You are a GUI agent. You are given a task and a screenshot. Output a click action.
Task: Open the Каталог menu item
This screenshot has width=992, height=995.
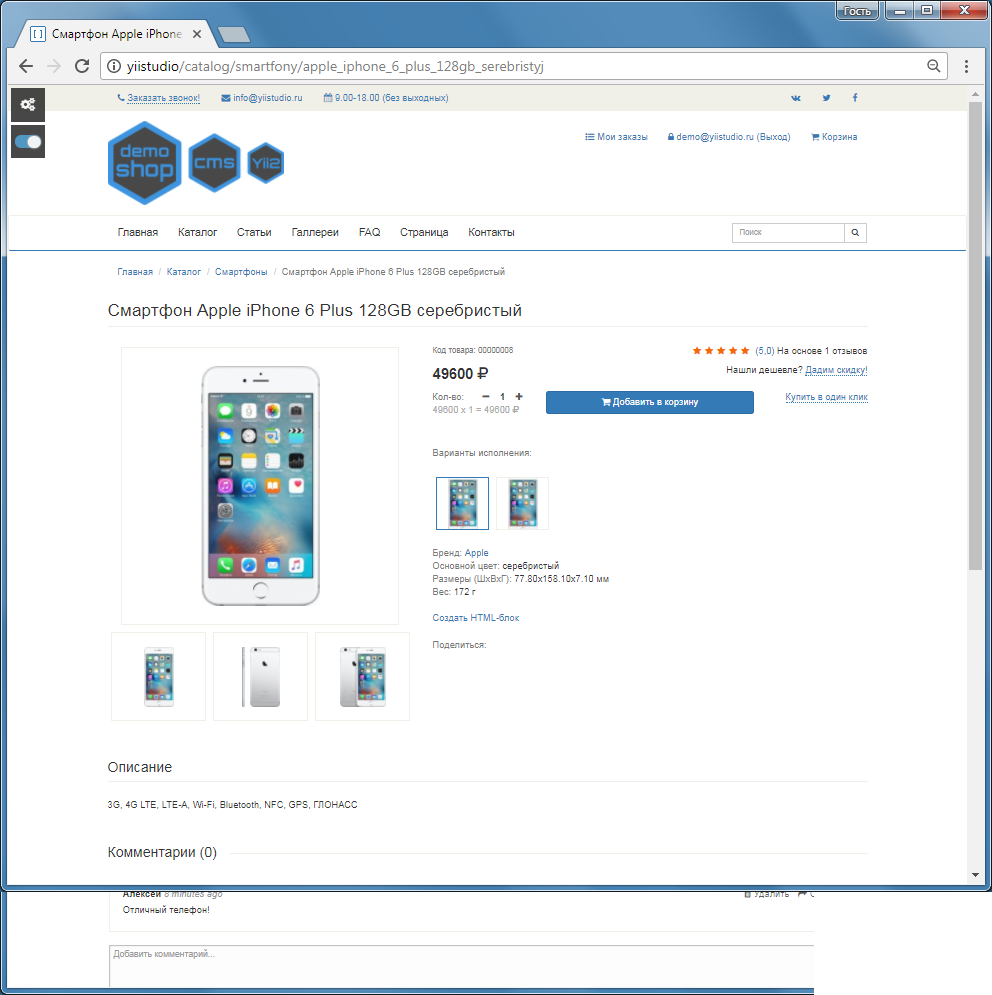(197, 232)
